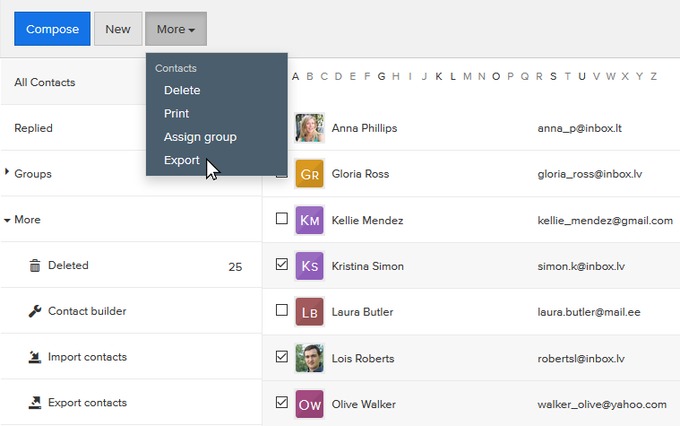
Task: Click the wrench icon for Contact builder
Action: coord(35,311)
